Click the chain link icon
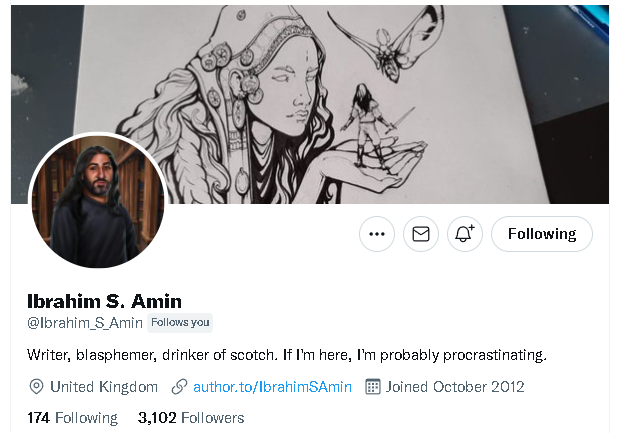The height and width of the screenshot is (433, 618). point(180,387)
